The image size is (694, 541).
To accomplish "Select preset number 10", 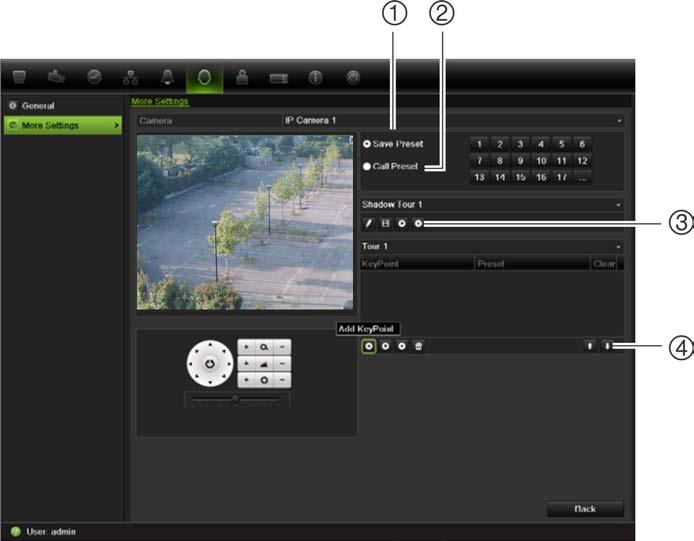I will 541,161.
